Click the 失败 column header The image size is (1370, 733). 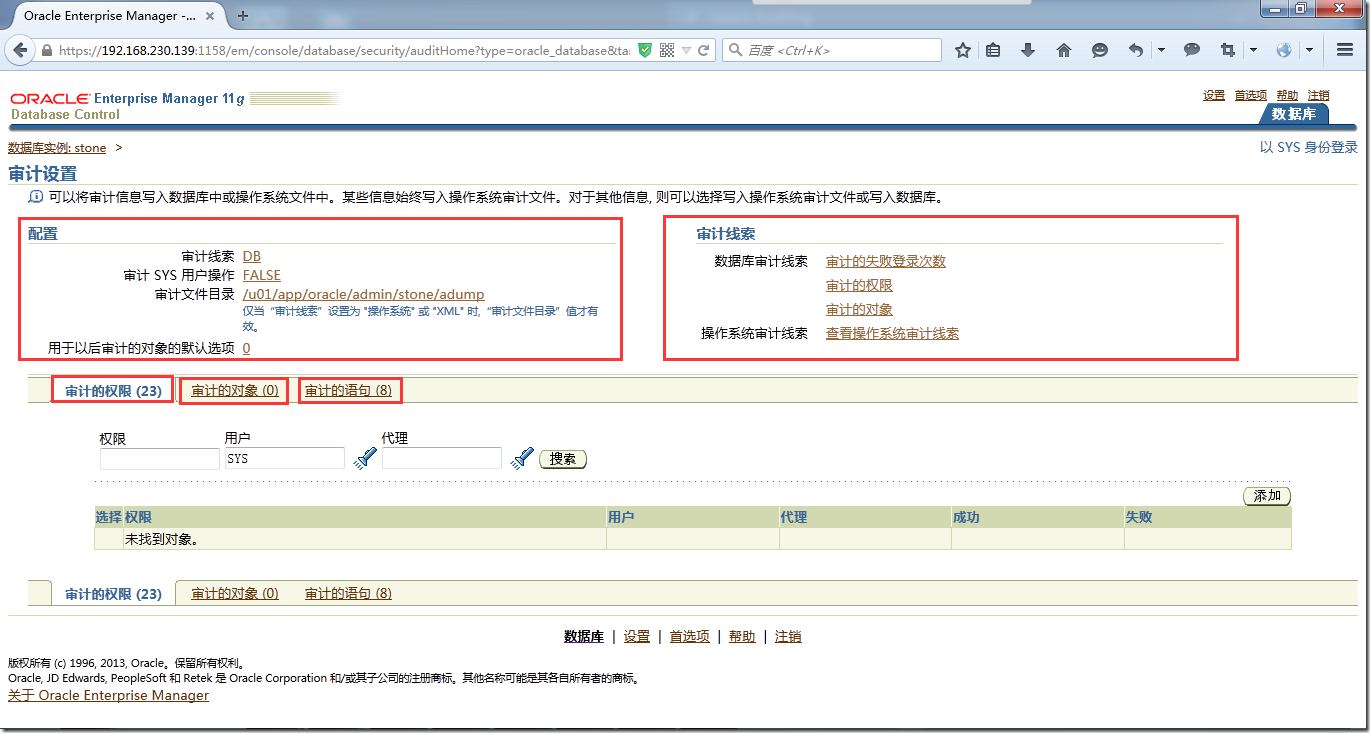point(1208,517)
